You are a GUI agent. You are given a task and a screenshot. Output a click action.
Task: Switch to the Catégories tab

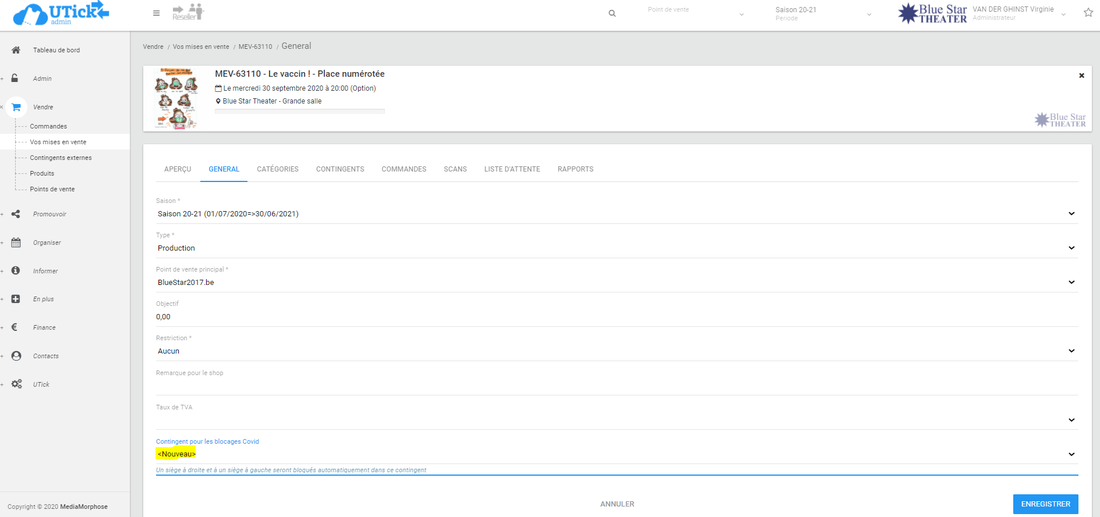tap(277, 169)
